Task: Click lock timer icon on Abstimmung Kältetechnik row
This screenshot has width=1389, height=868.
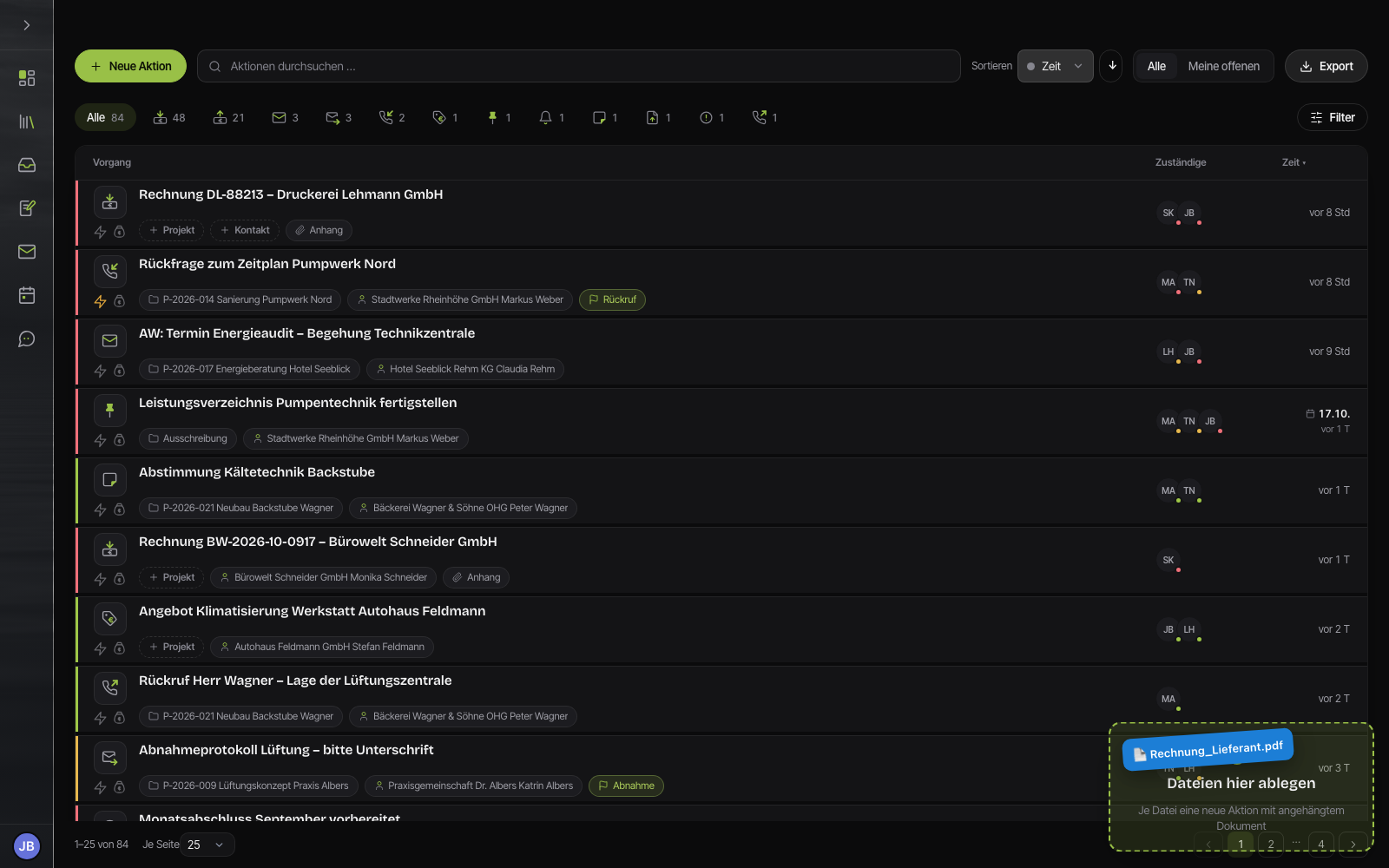Action: coord(120,510)
